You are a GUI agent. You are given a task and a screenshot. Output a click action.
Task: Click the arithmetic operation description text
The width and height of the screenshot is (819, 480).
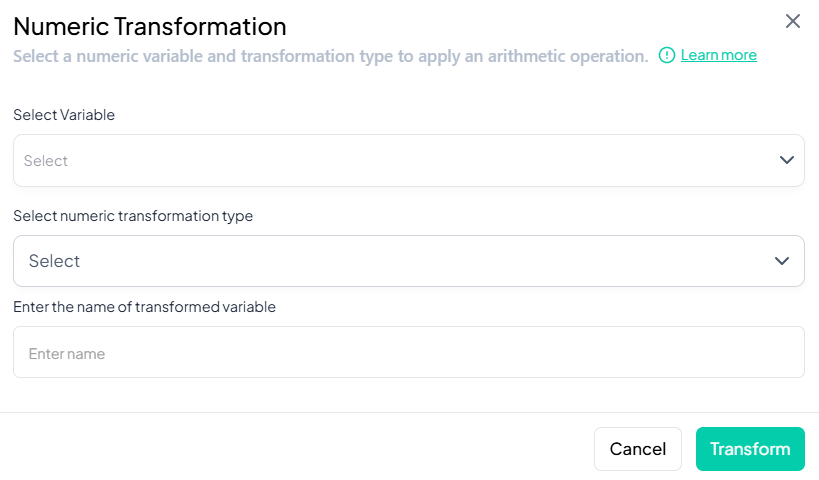330,56
